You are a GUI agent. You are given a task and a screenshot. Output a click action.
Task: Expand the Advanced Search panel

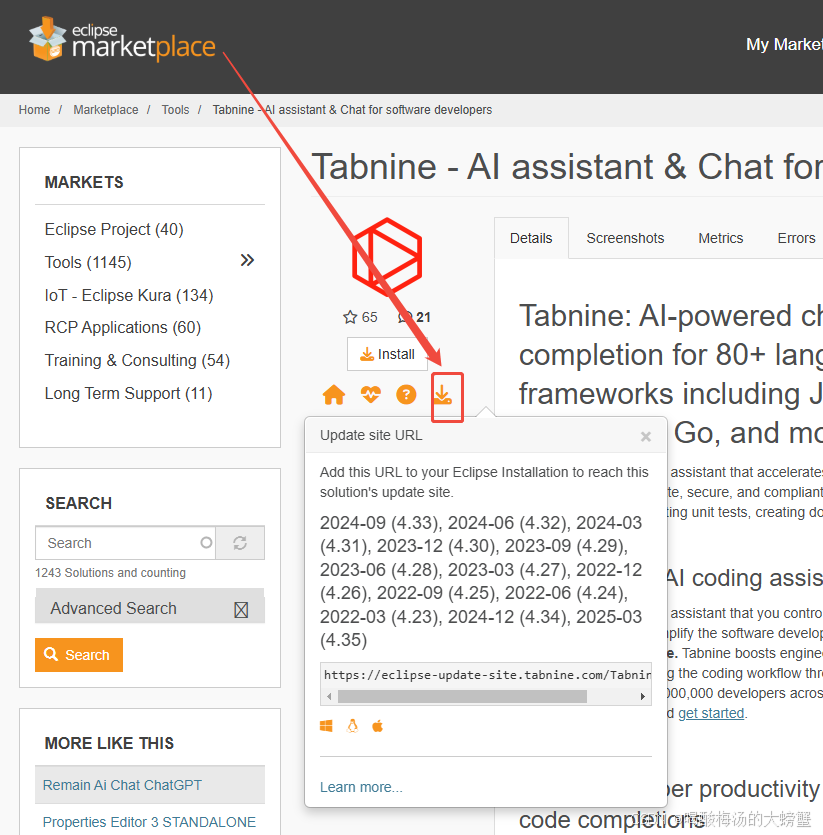point(150,608)
